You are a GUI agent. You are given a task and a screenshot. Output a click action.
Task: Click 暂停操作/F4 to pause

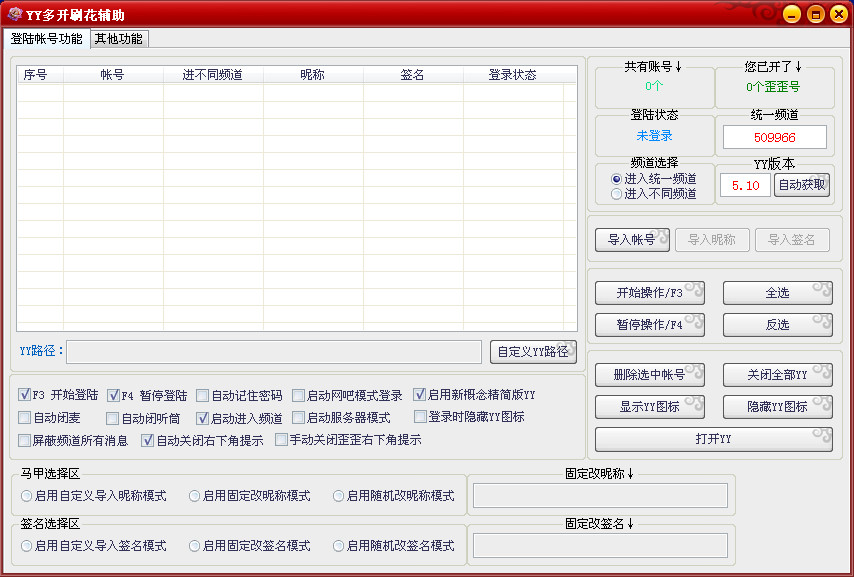pyautogui.click(x=649, y=324)
